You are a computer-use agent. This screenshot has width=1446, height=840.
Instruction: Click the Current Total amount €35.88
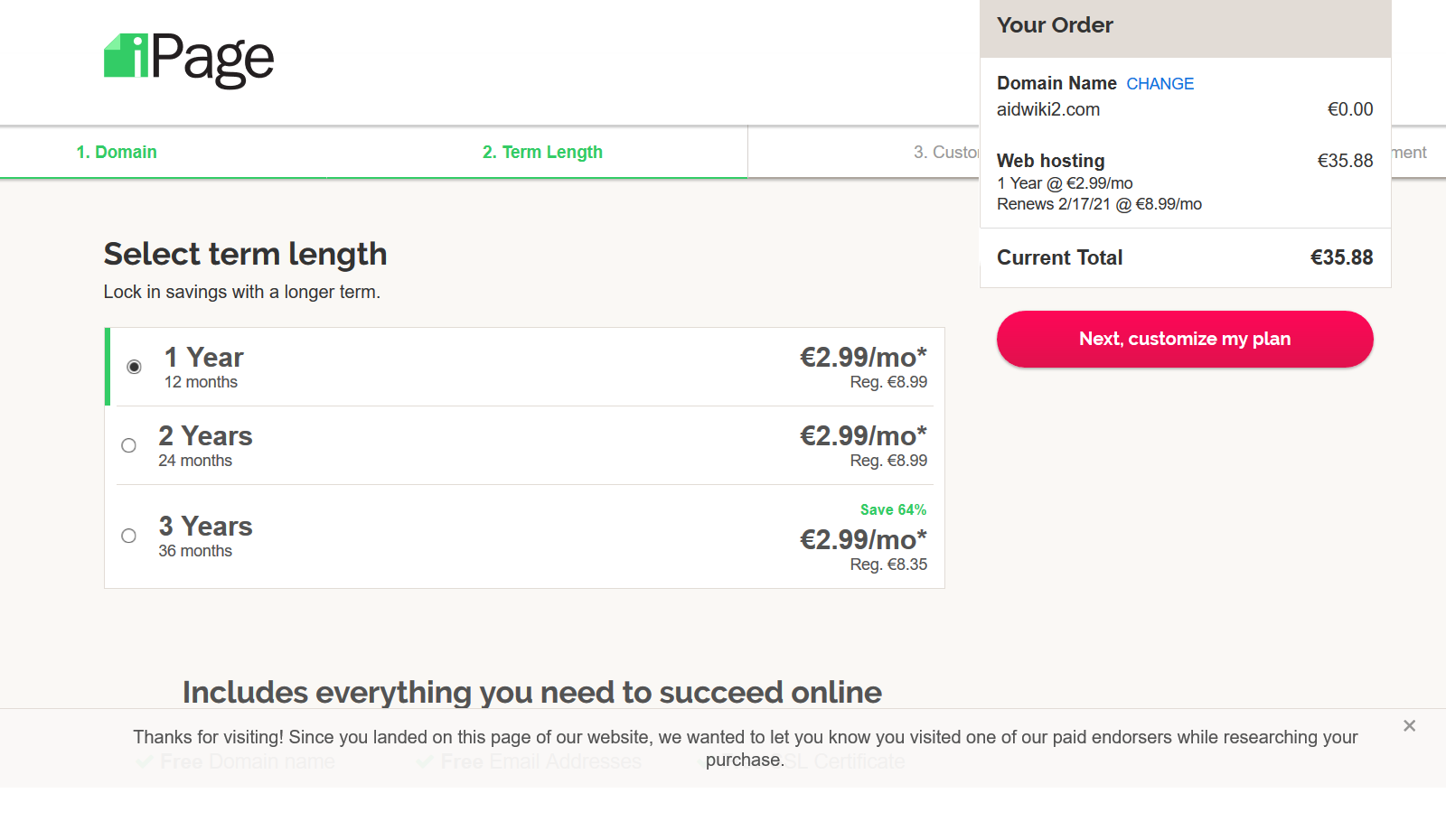click(x=1341, y=258)
